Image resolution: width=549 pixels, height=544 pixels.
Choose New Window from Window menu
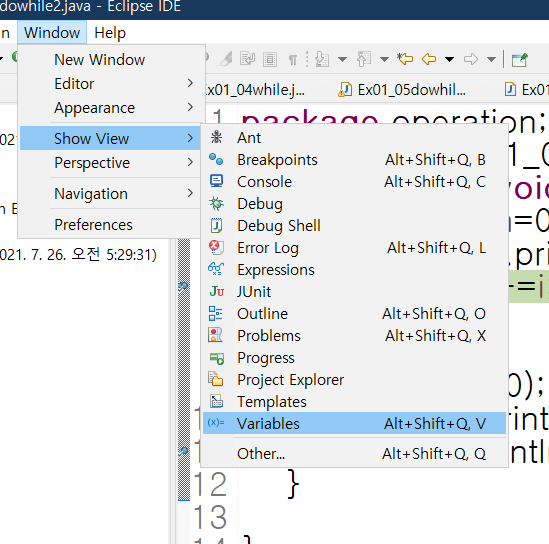pyautogui.click(x=110, y=59)
